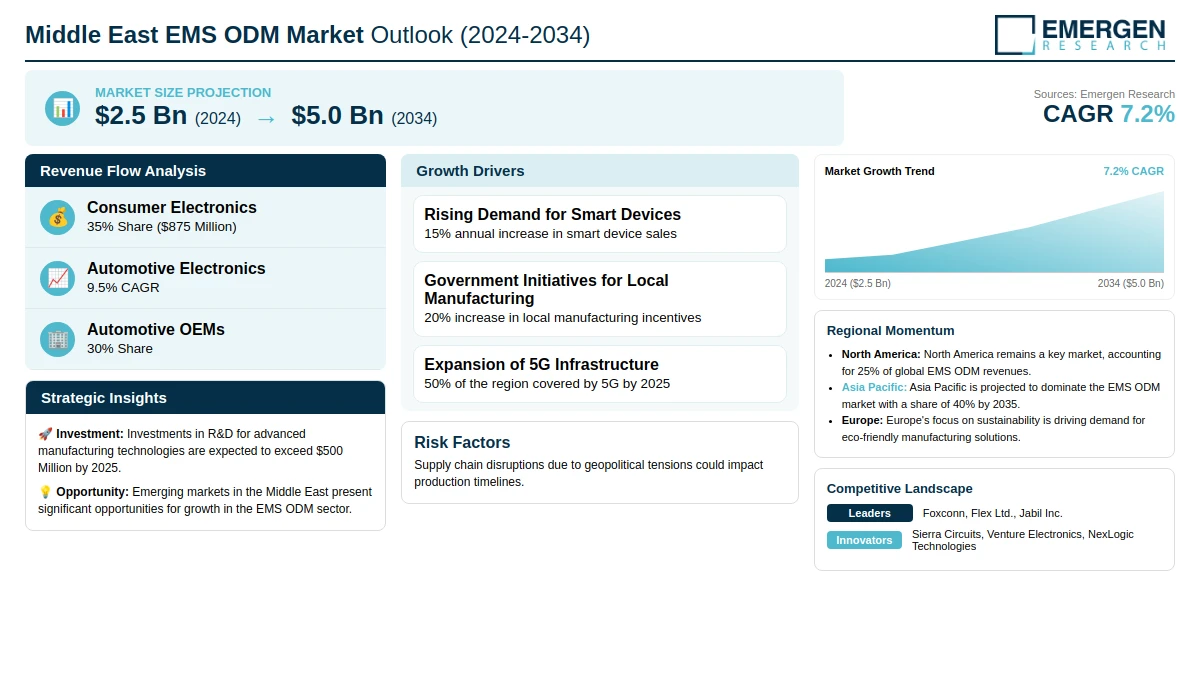1200x700 pixels.
Task: Click the Leaders badge
Action: [869, 513]
